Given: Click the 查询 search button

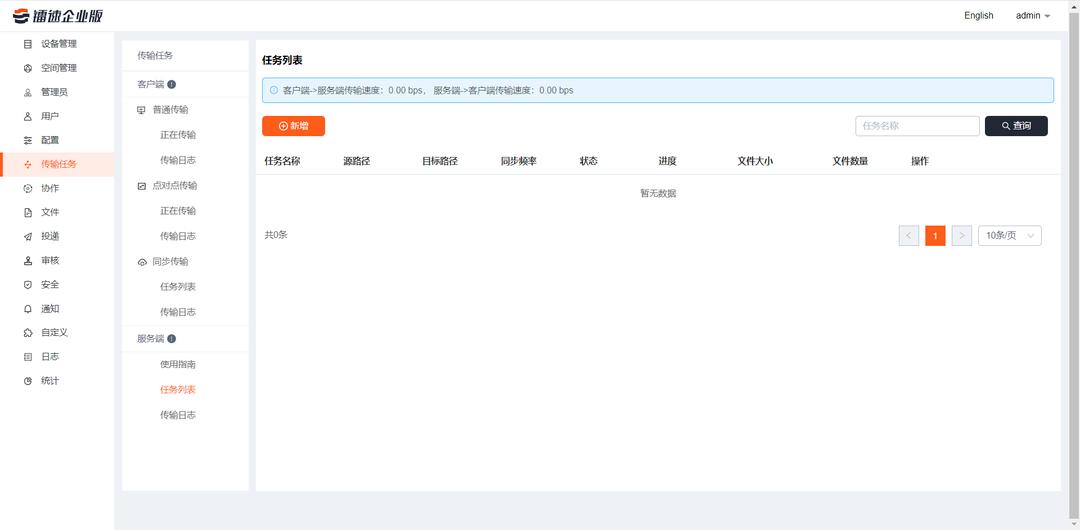Looking at the screenshot, I should [x=1016, y=126].
